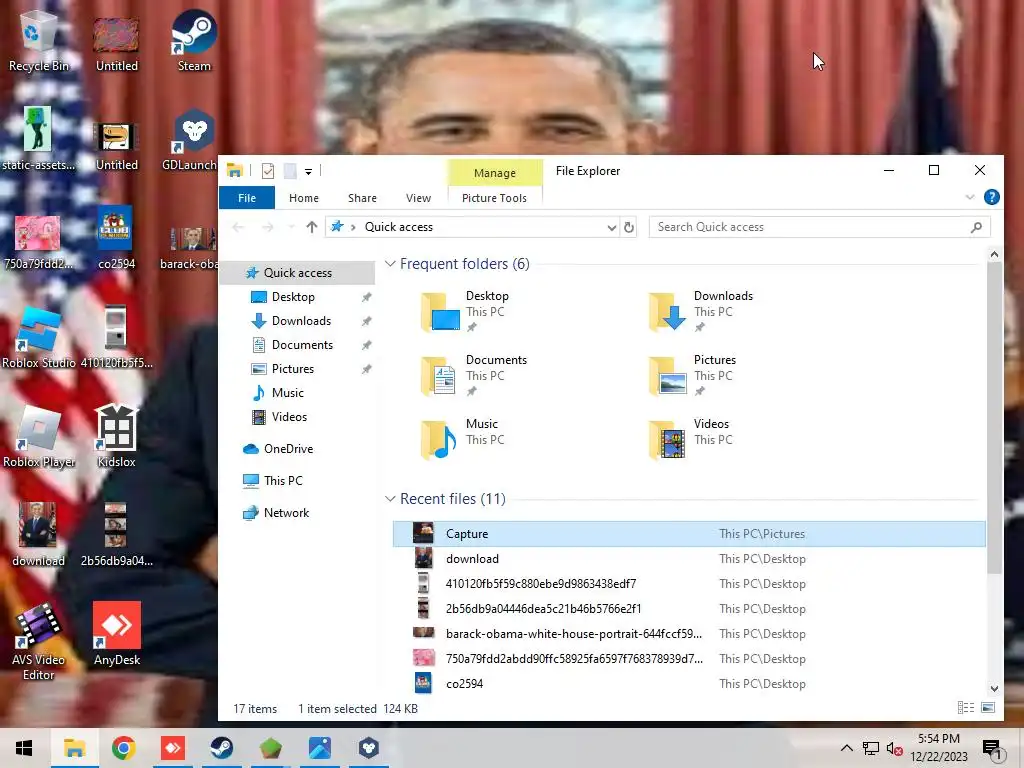The width and height of the screenshot is (1024, 768).
Task: Switch to the View ribbon tab
Action: [x=419, y=198]
